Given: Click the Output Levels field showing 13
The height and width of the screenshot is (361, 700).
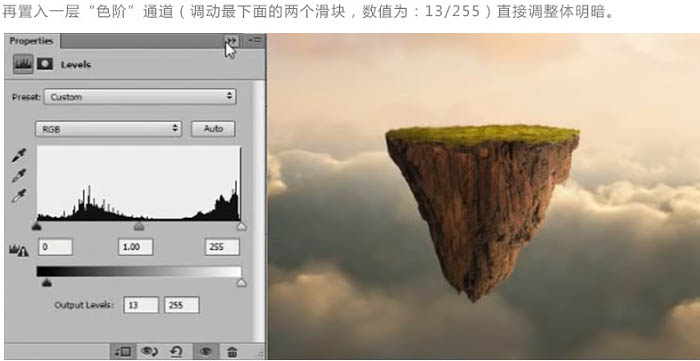Looking at the screenshot, I should pos(141,305).
